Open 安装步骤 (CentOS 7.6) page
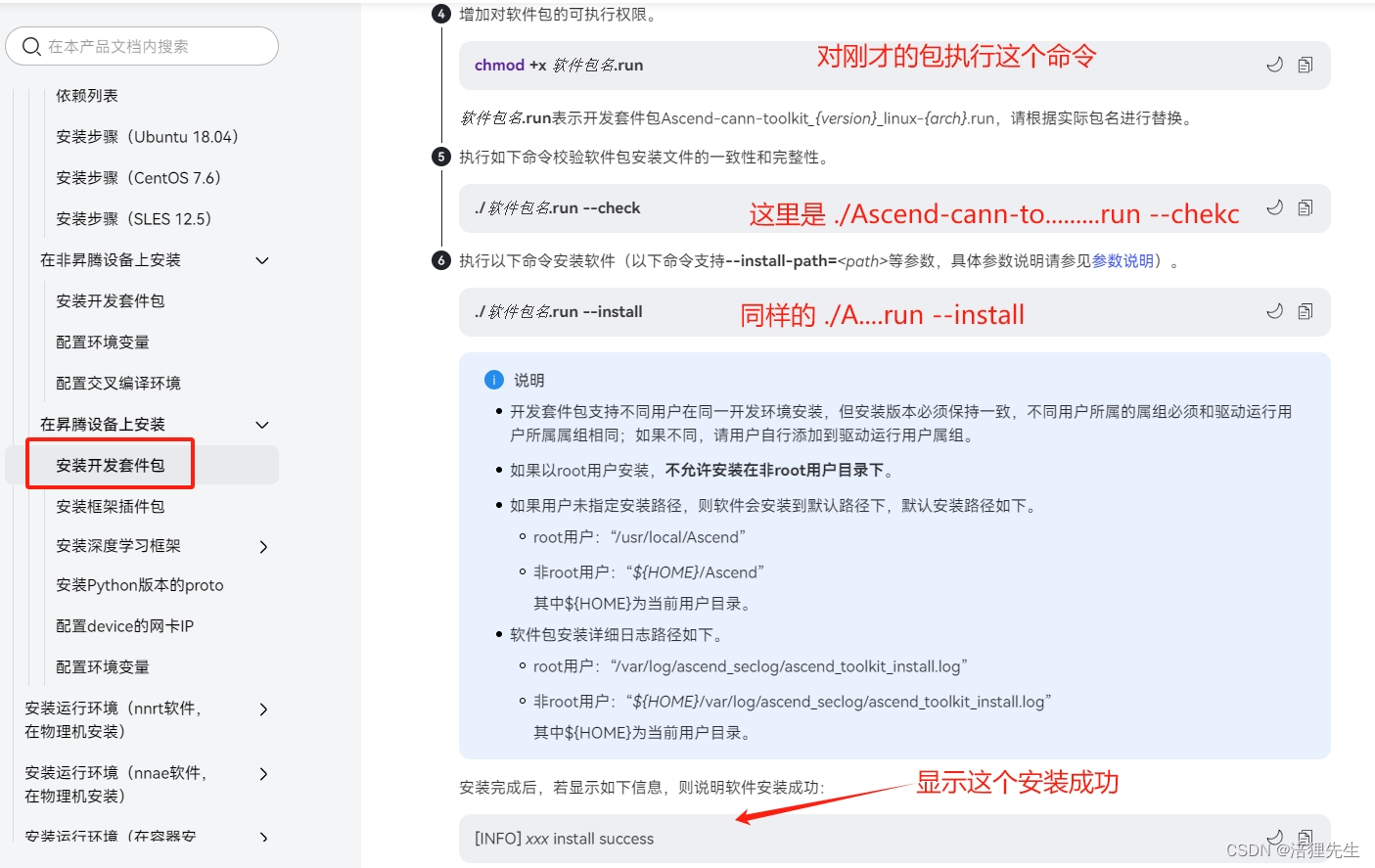Image resolution: width=1375 pixels, height=868 pixels. tap(138, 177)
